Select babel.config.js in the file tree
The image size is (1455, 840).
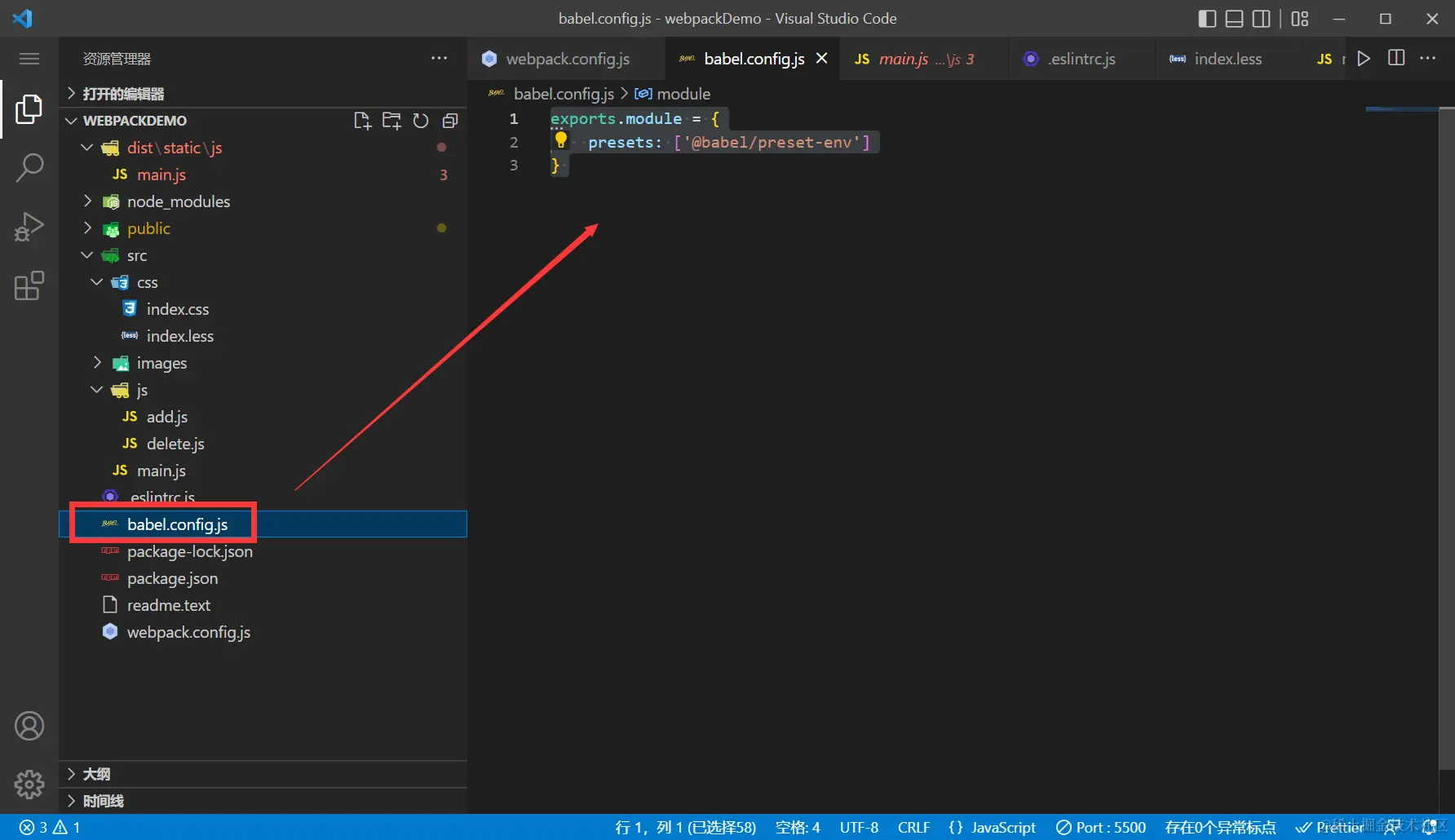(263, 524)
